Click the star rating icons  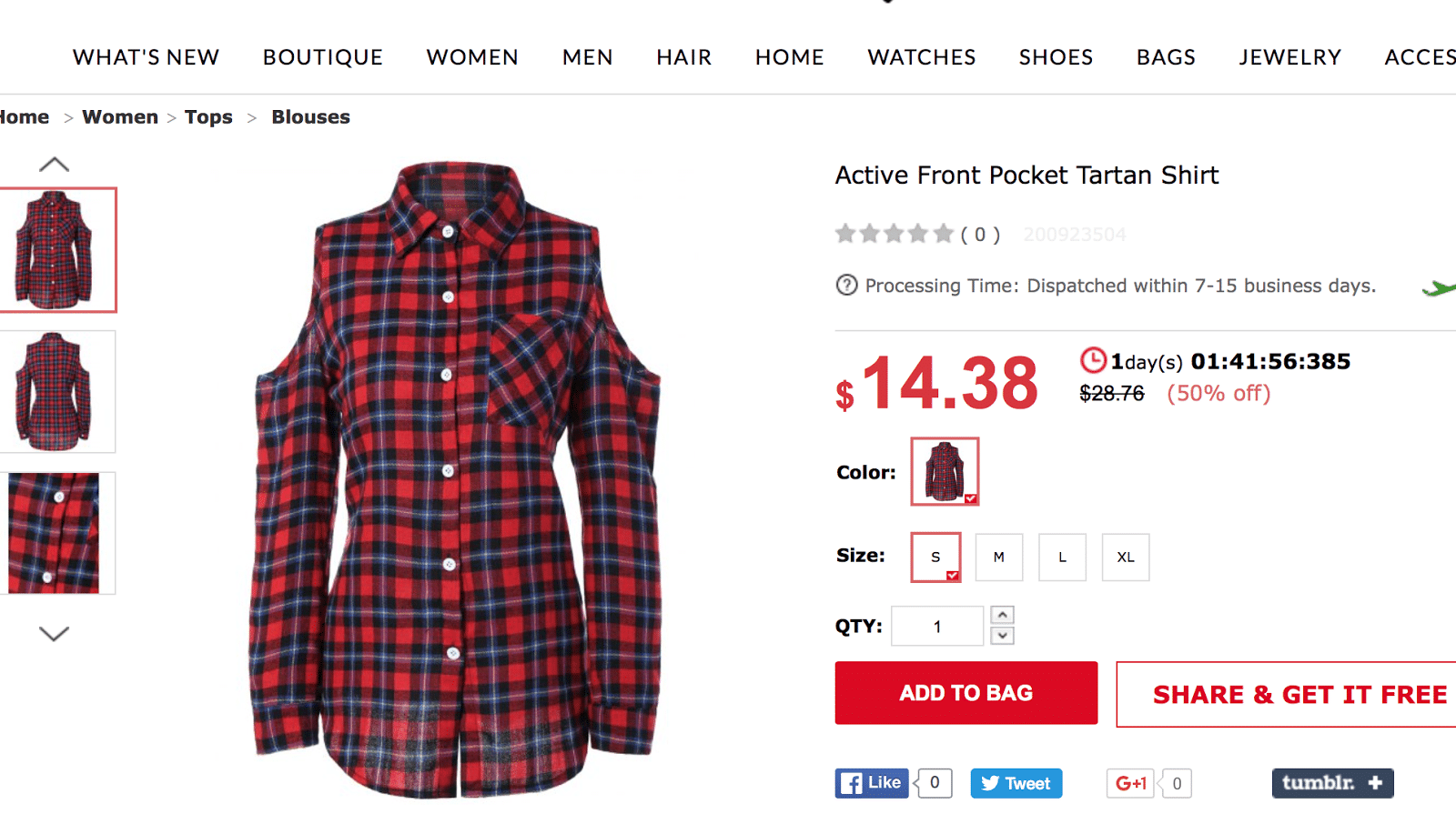tap(895, 235)
